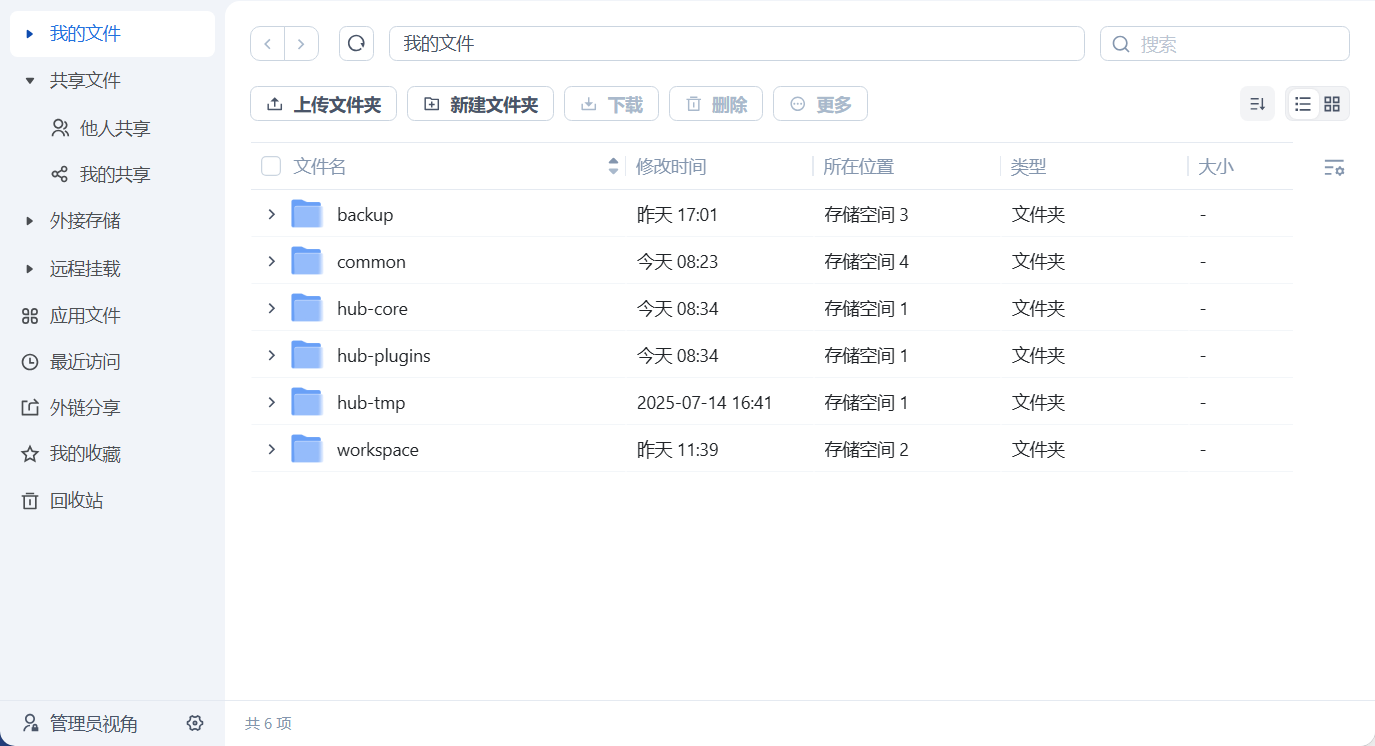Switch to 管理员视角 at the bottom
1375x746 pixels.
point(93,723)
